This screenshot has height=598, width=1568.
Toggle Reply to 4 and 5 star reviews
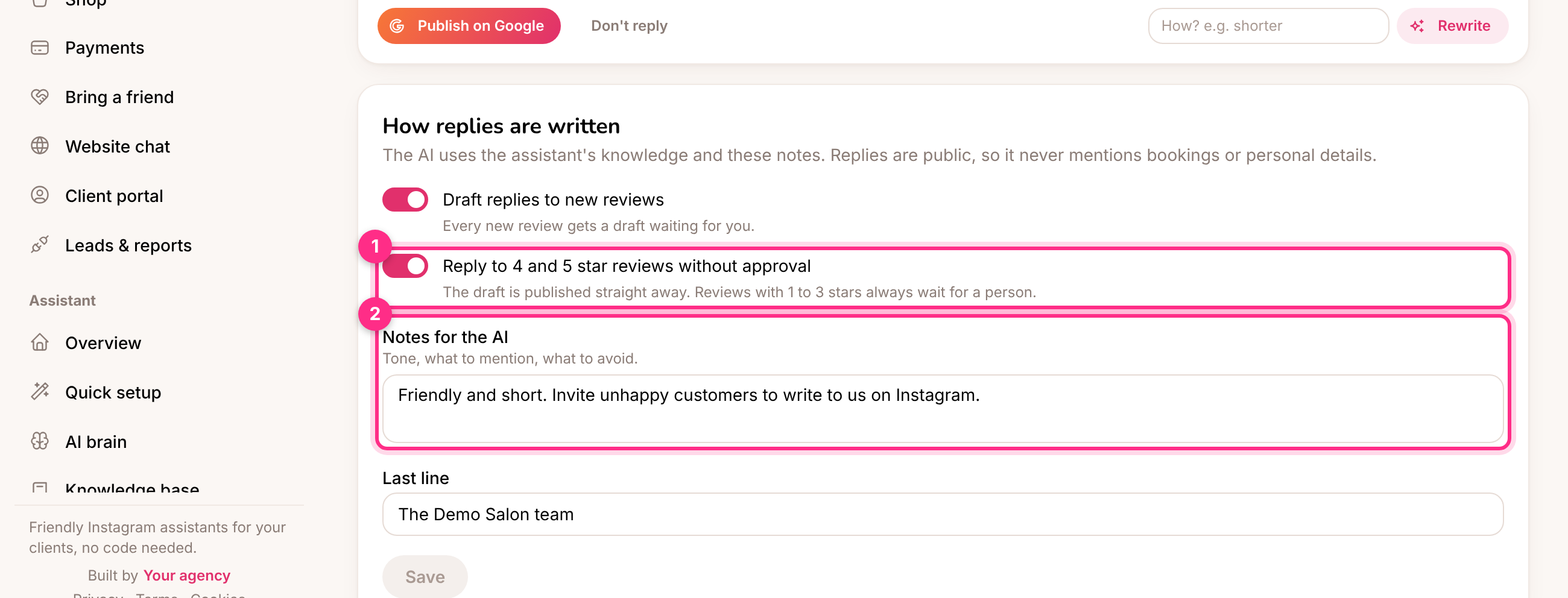pyautogui.click(x=405, y=266)
